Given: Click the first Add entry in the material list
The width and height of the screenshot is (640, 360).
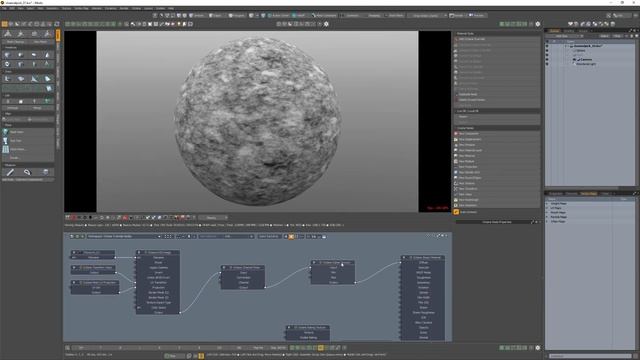Looking at the screenshot, I should point(497,133).
